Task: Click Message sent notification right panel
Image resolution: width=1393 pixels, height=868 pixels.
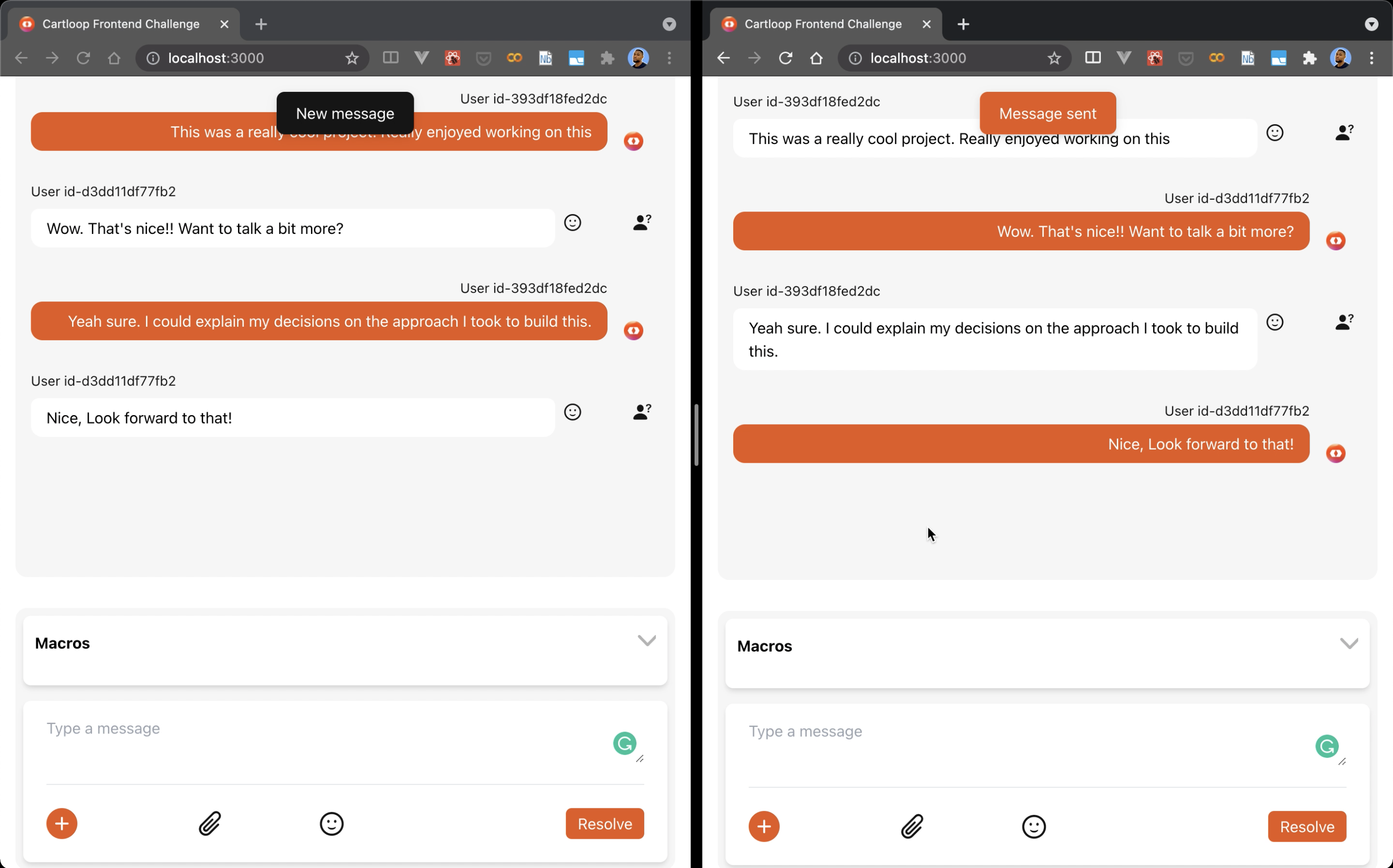Action: pos(1048,113)
